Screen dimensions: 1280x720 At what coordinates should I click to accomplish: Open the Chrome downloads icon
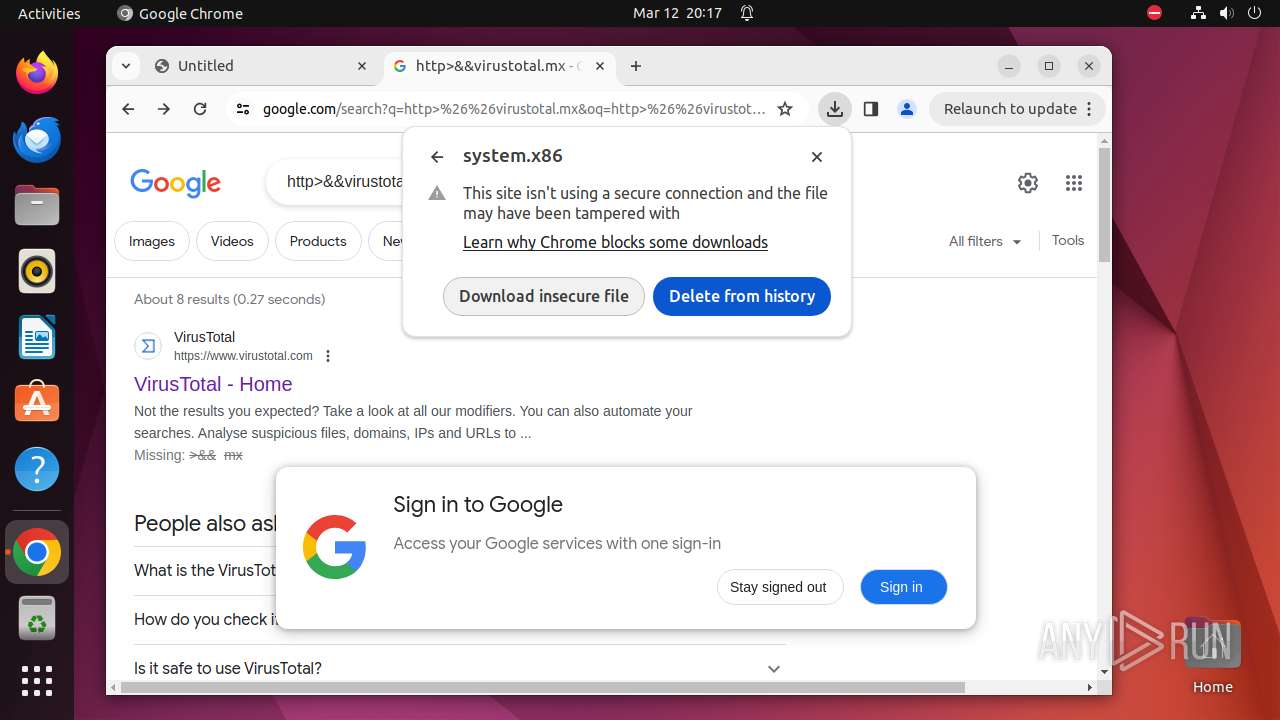(835, 109)
